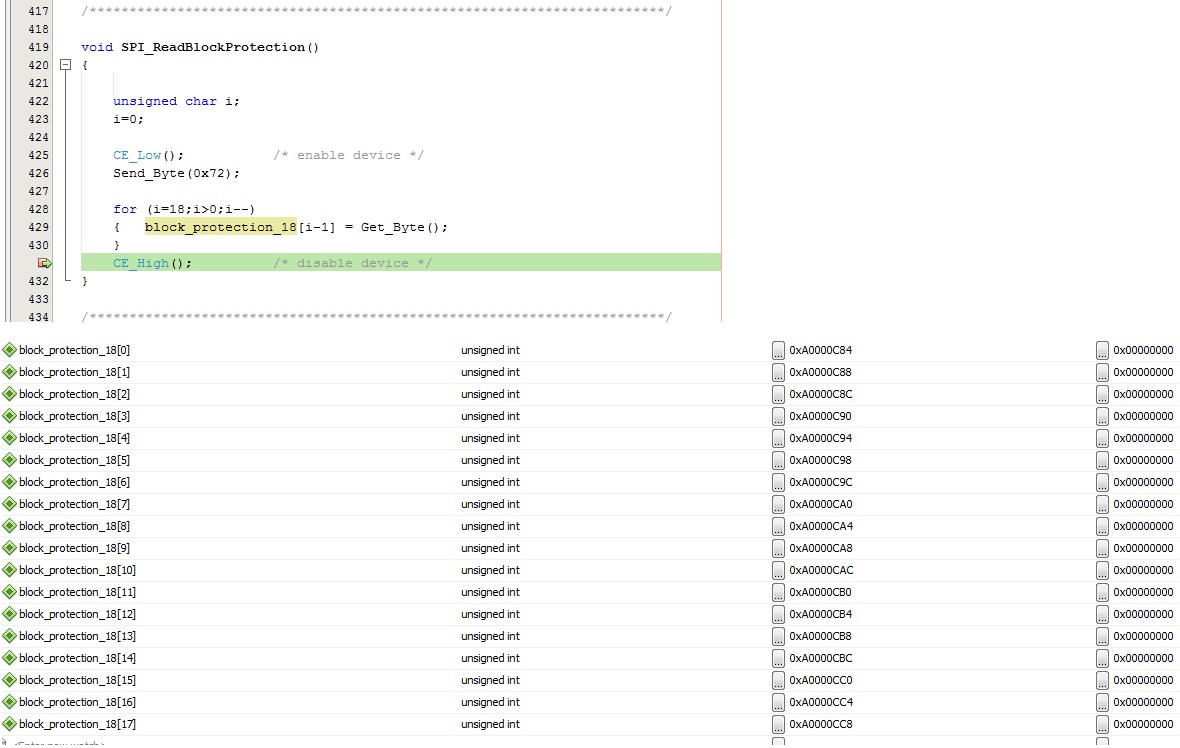Click the address value 0xA0000C88

coord(820,372)
